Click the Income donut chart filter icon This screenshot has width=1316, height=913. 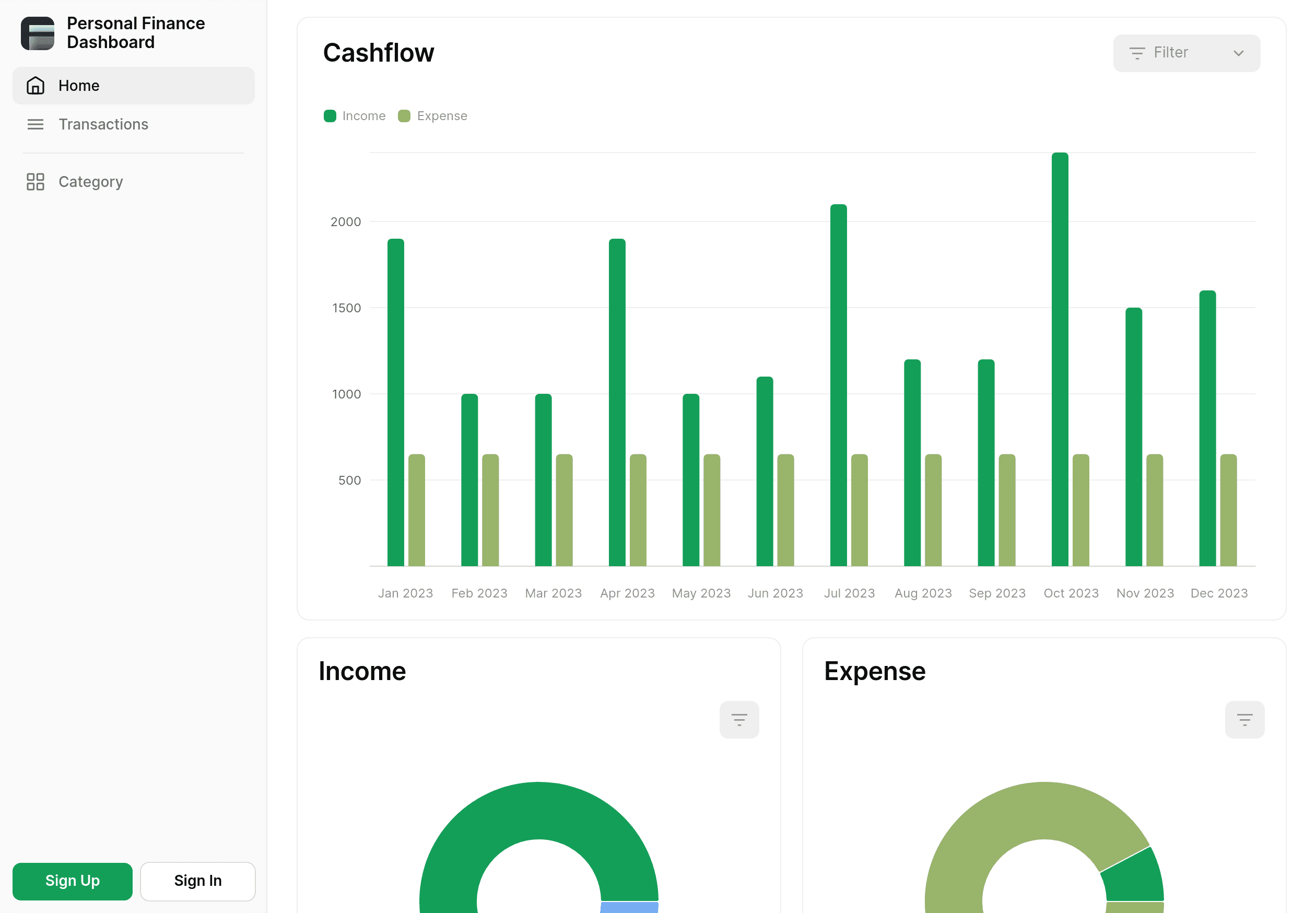coord(740,719)
